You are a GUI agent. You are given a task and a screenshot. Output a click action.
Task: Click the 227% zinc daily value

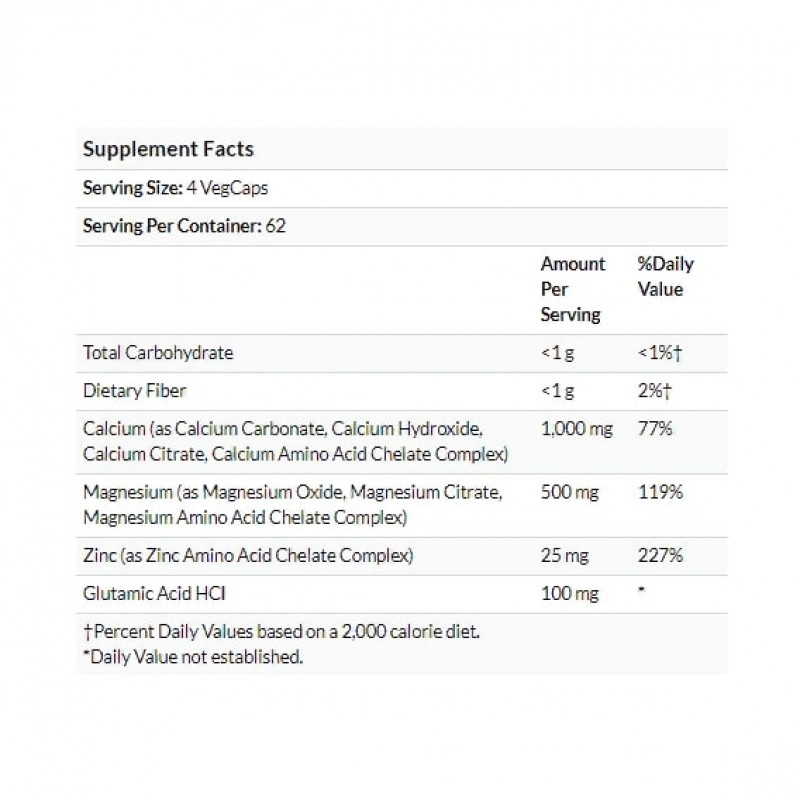click(x=660, y=554)
